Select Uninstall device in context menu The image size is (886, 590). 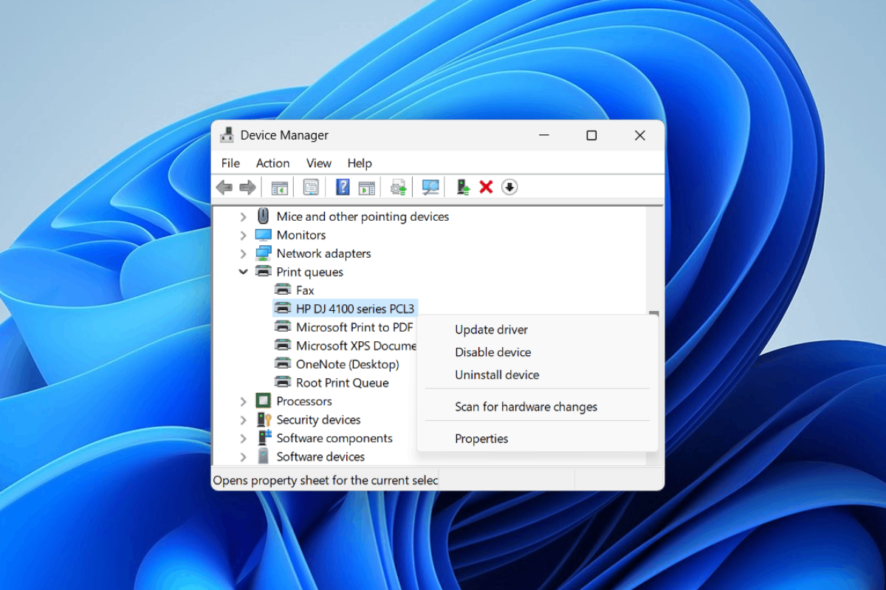click(537, 375)
